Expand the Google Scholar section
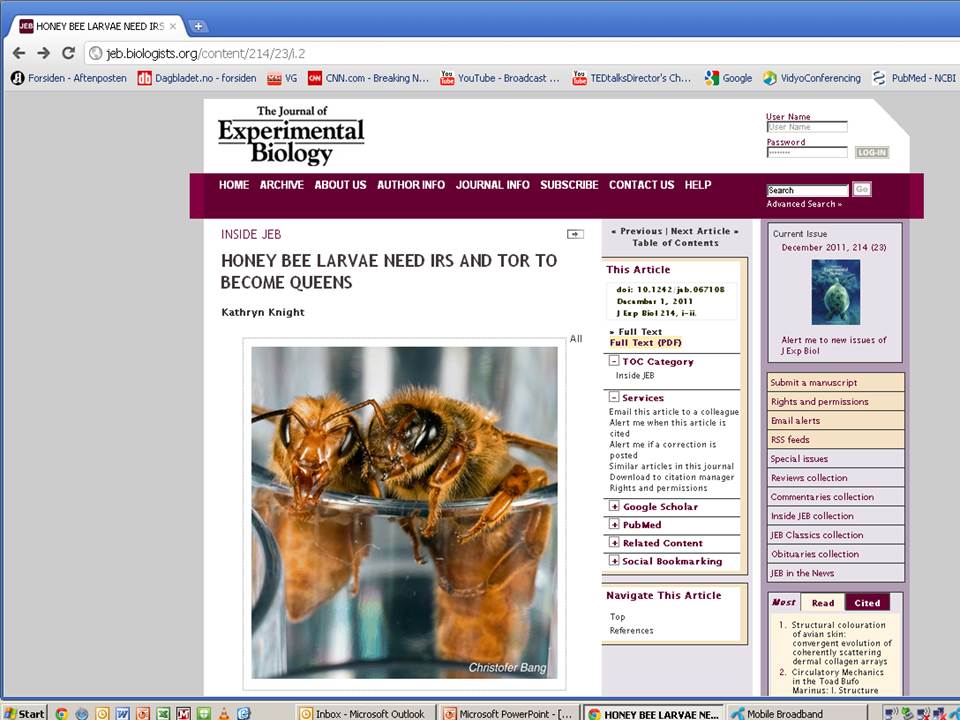 [614, 507]
